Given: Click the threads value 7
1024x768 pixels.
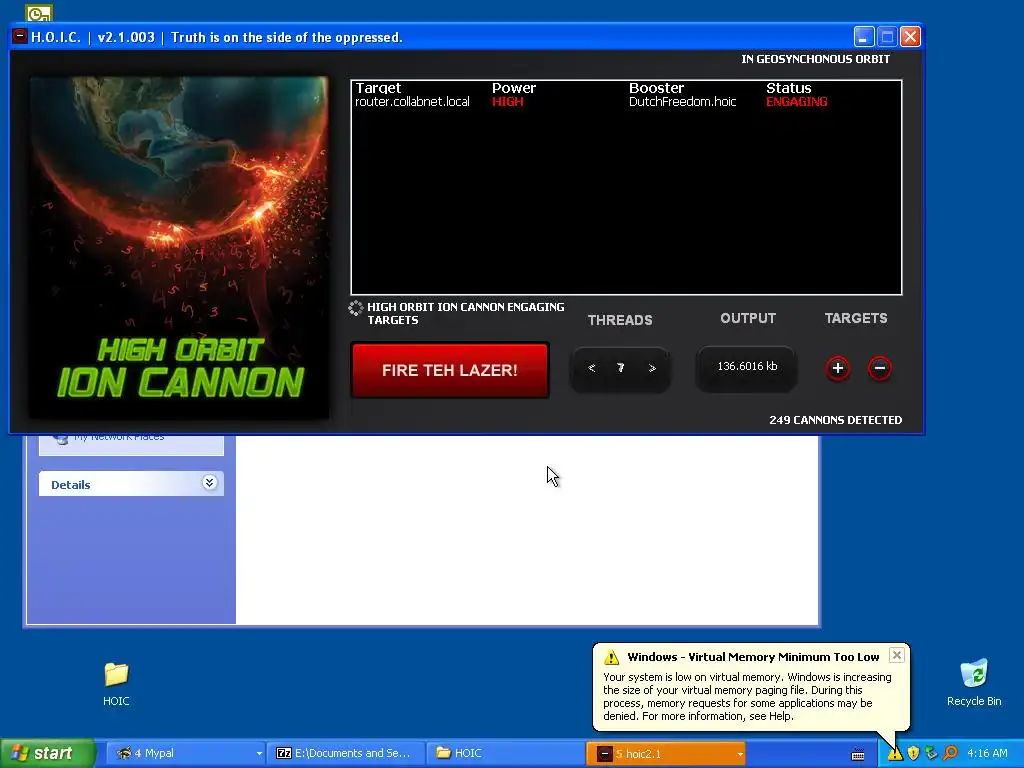Looking at the screenshot, I should click(620, 368).
